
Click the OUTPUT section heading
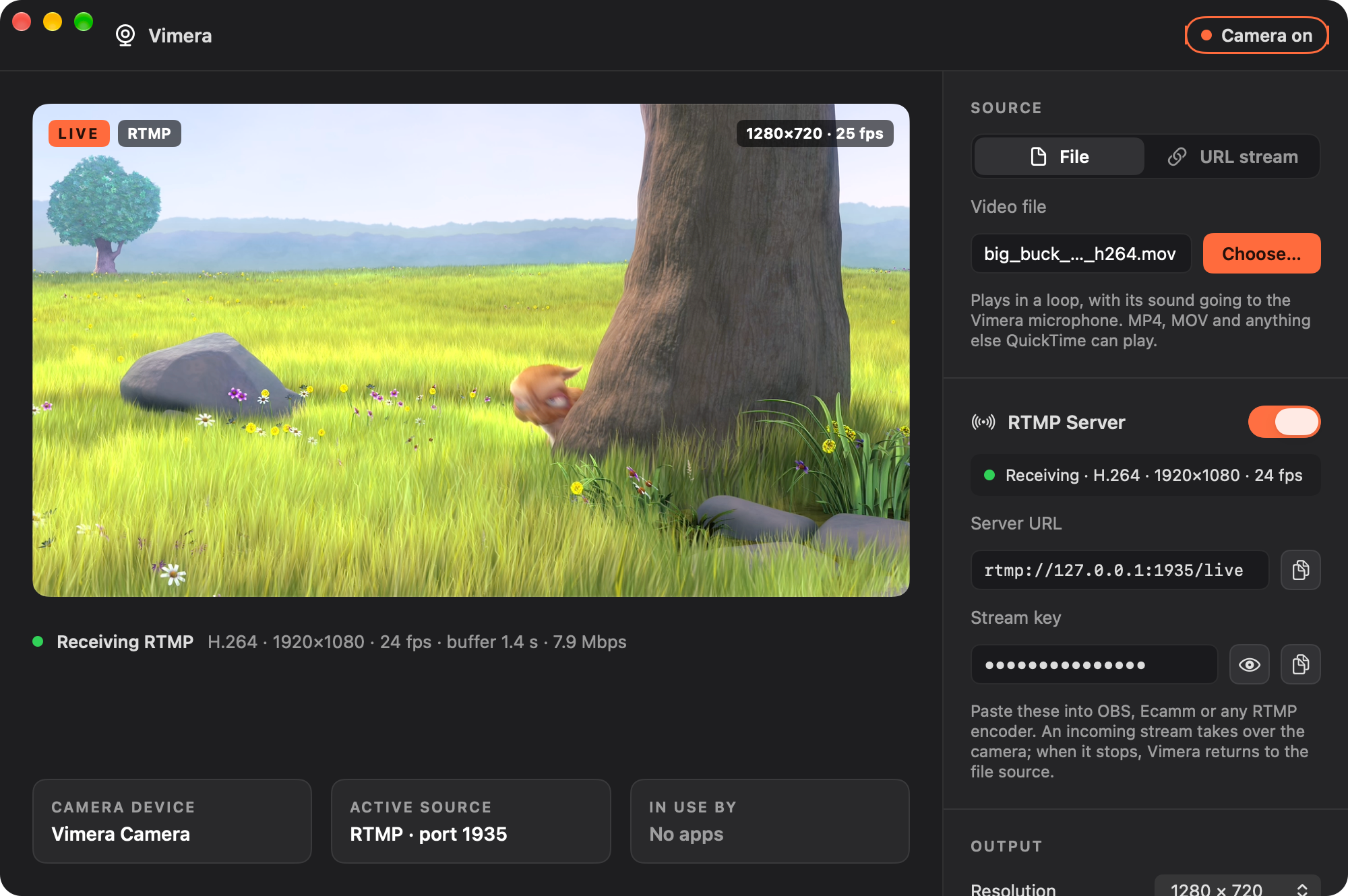click(x=1006, y=846)
